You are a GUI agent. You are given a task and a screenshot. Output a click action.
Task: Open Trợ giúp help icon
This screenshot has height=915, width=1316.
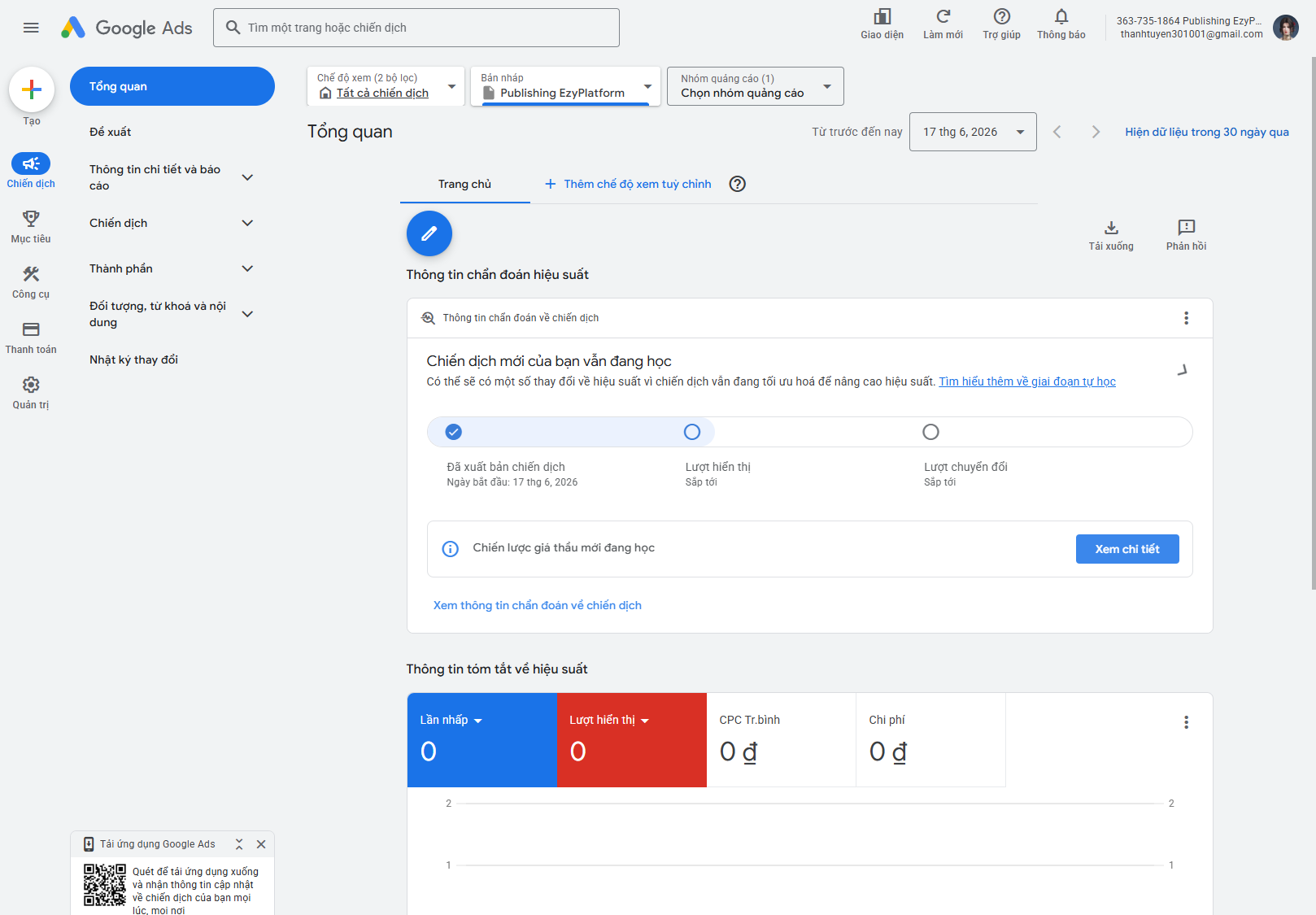pyautogui.click(x=1002, y=17)
